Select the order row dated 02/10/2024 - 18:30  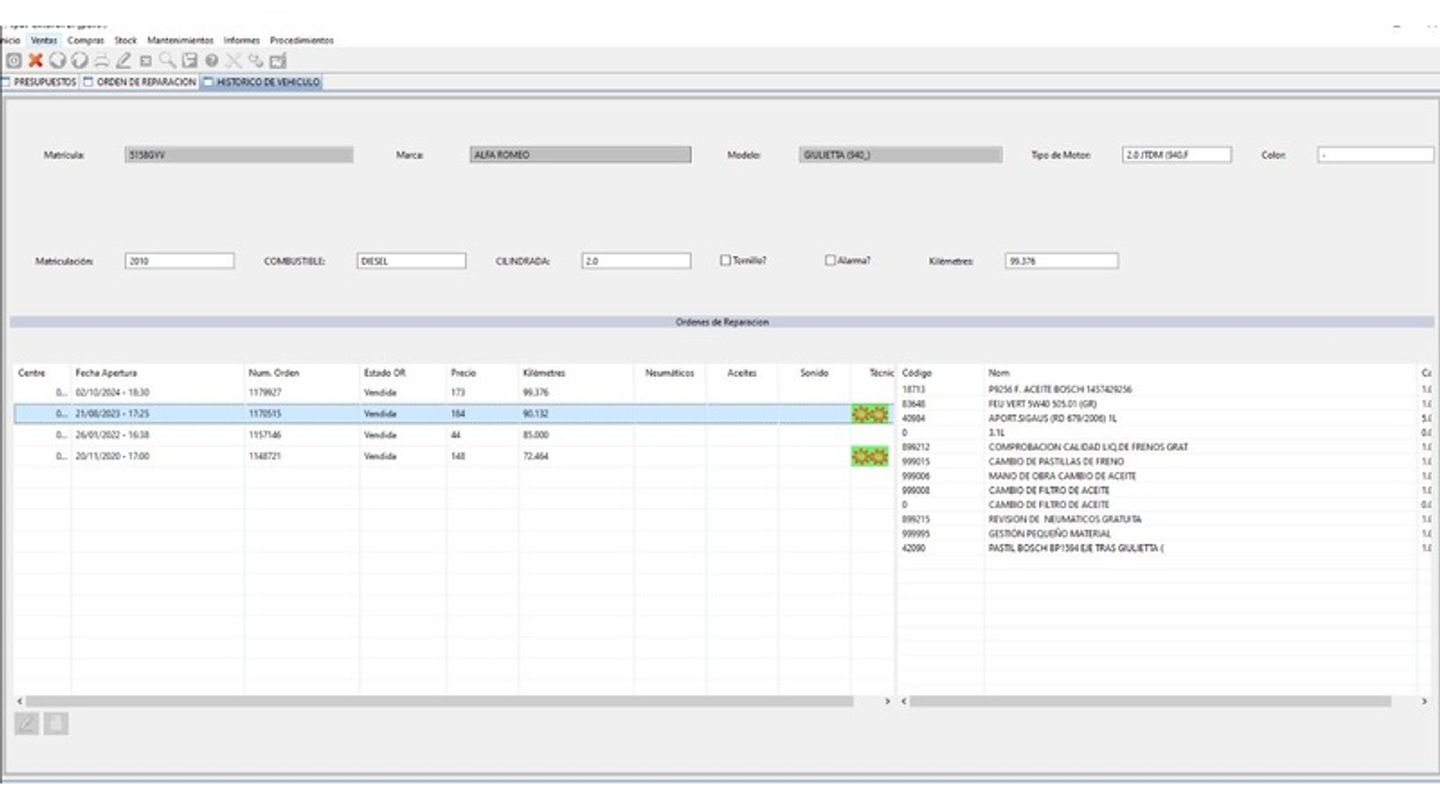click(453, 393)
